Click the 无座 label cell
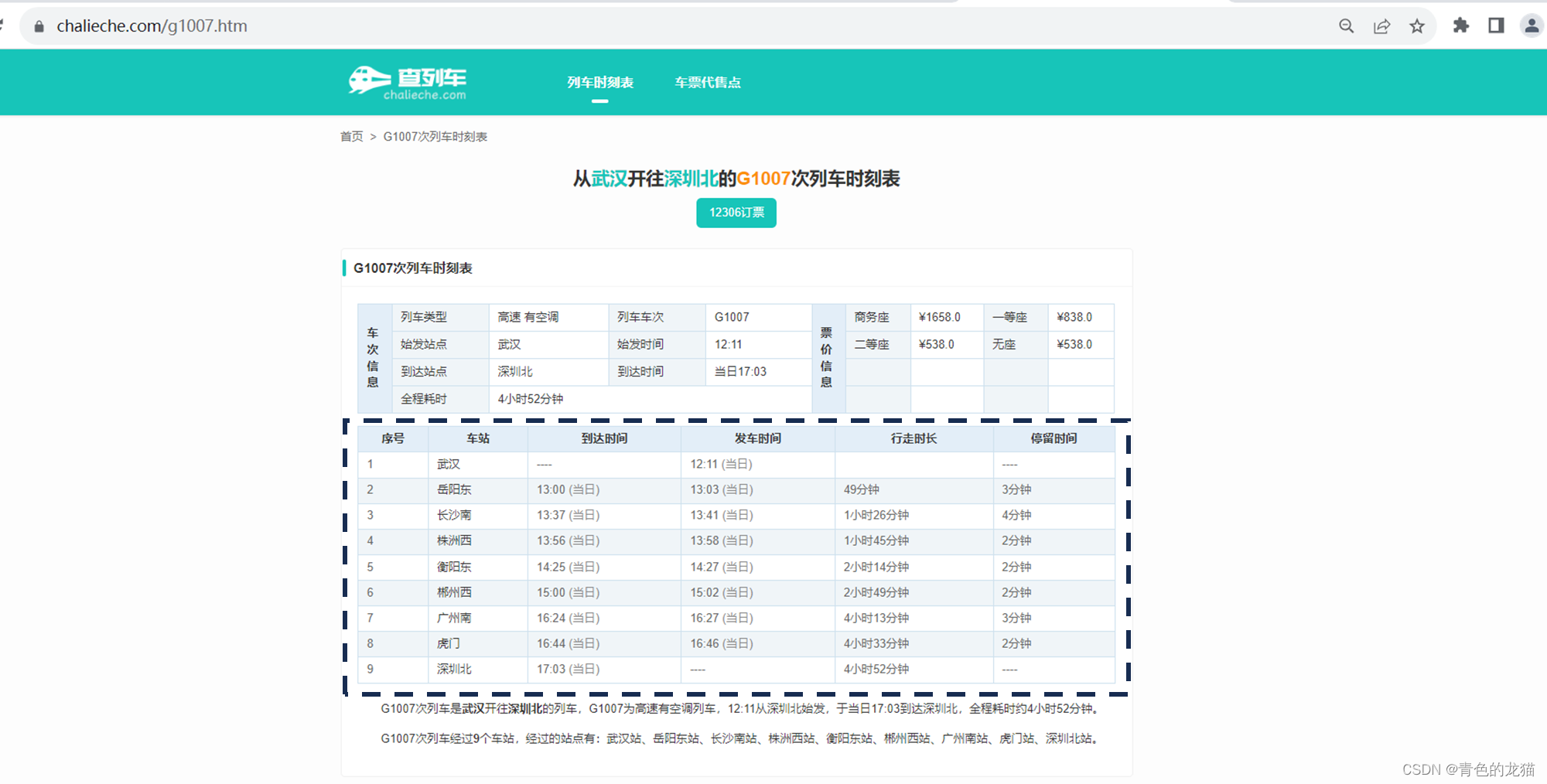The width and height of the screenshot is (1547, 784). (1016, 345)
